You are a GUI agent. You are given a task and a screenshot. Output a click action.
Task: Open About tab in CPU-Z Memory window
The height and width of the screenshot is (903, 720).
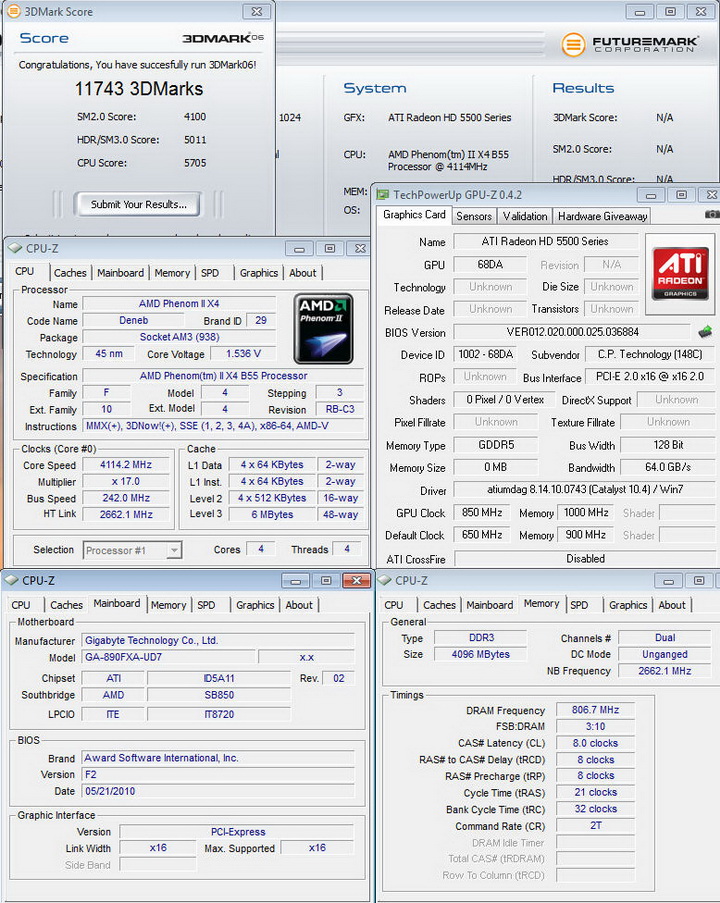pos(672,605)
